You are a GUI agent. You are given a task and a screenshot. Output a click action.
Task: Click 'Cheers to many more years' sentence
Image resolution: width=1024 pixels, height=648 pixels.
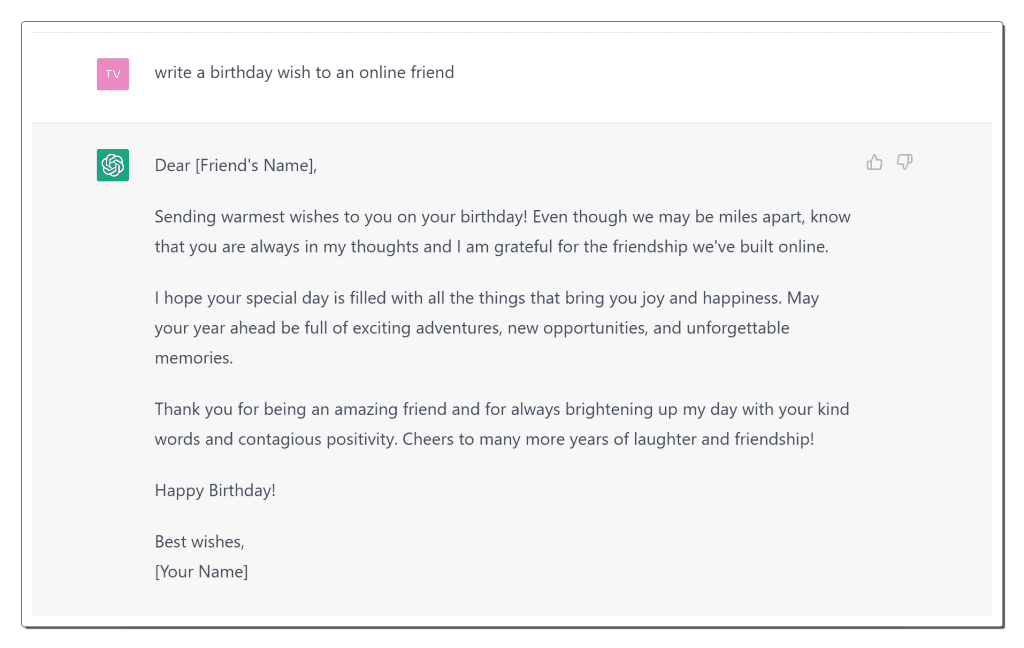pyautogui.click(x=608, y=439)
